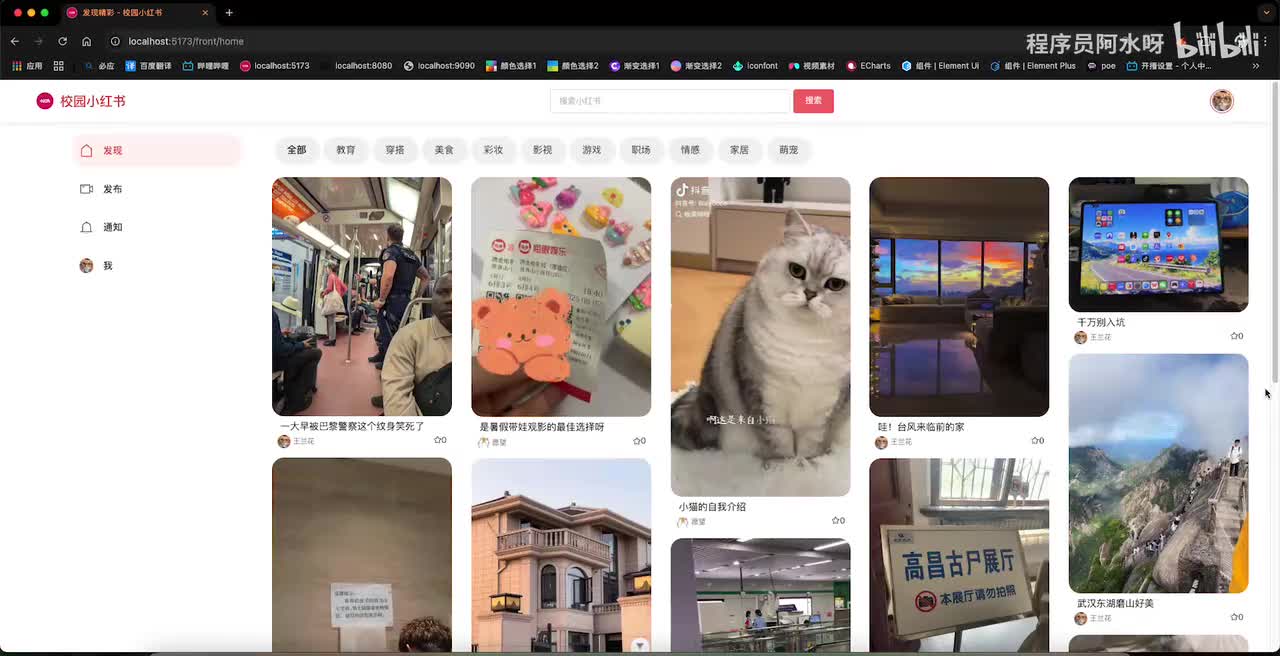This screenshot has width=1280, height=656.
Task: Click title 哇！台风来临前的家
Action: click(921, 427)
